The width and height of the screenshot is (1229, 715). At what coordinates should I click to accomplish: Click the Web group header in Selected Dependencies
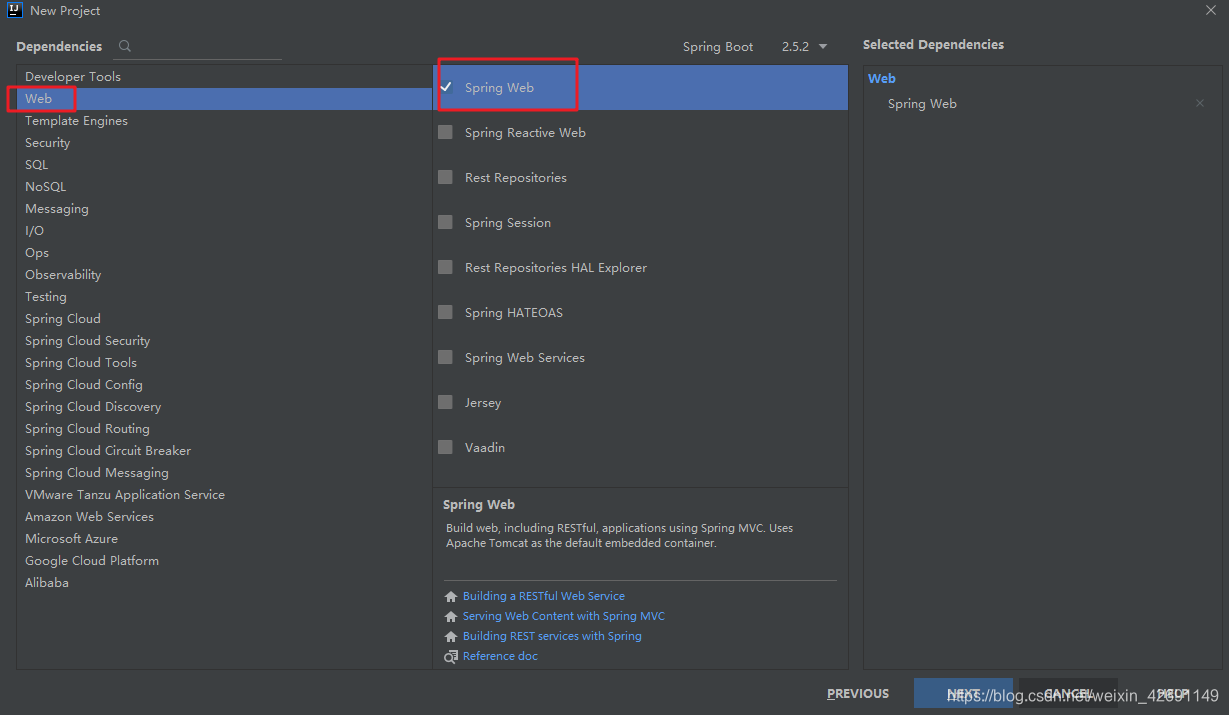pyautogui.click(x=882, y=78)
